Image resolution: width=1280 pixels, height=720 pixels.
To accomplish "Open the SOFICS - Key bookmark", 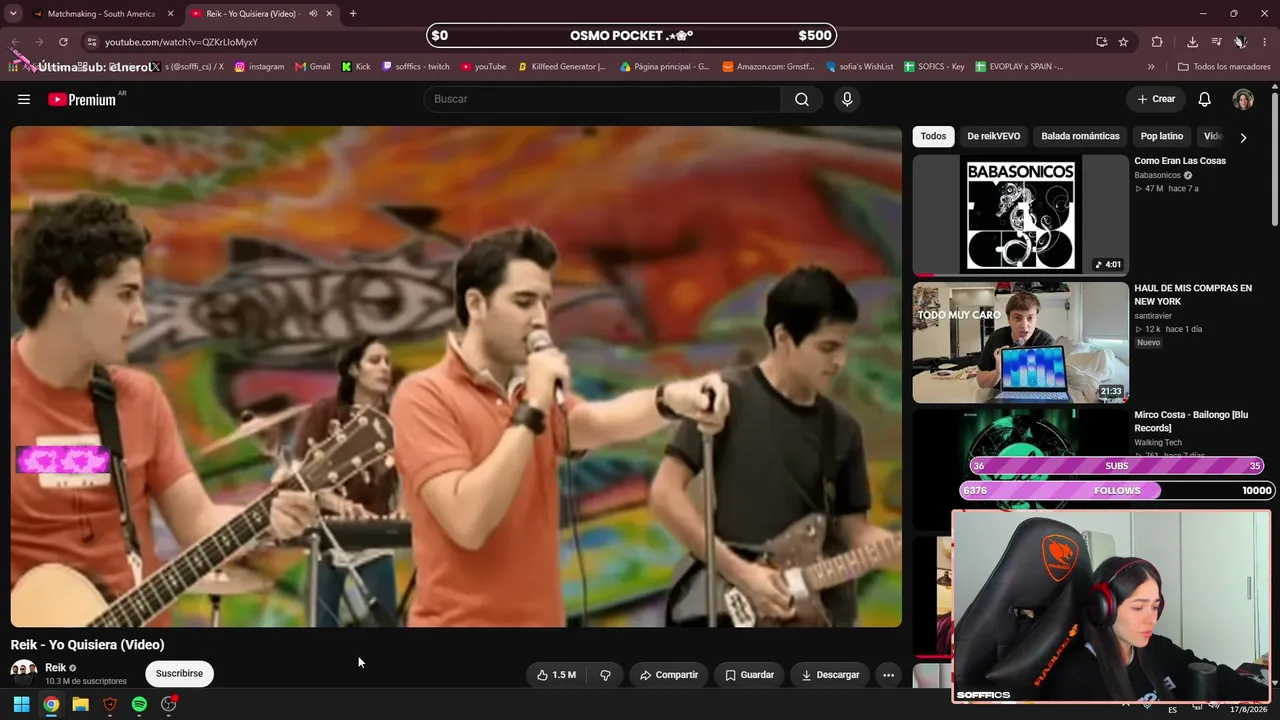I will coord(934,67).
